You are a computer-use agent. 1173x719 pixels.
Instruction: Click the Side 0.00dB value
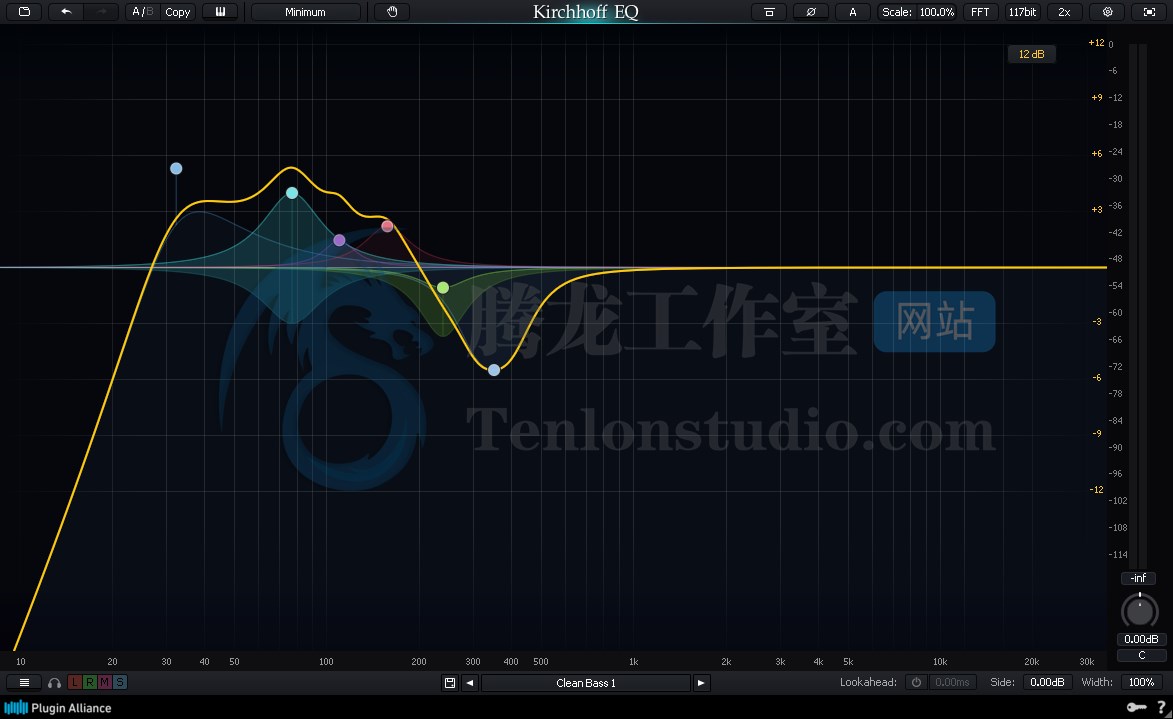point(1047,682)
